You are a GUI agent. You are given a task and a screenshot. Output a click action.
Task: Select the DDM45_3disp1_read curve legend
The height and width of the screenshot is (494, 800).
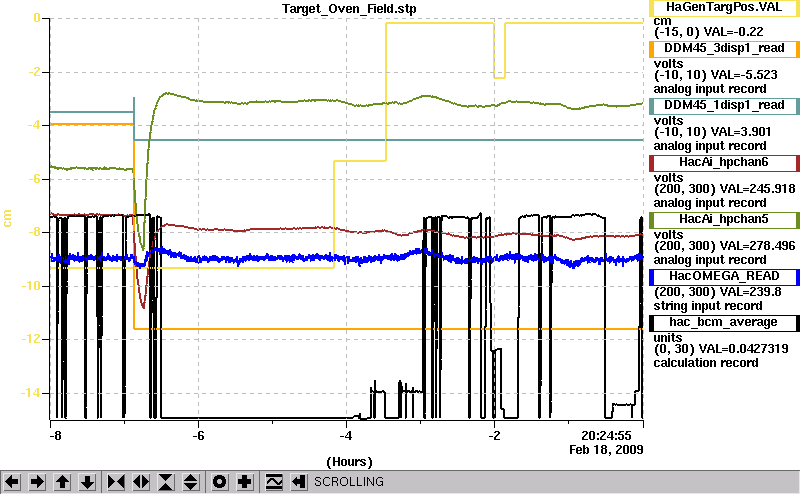click(x=724, y=48)
